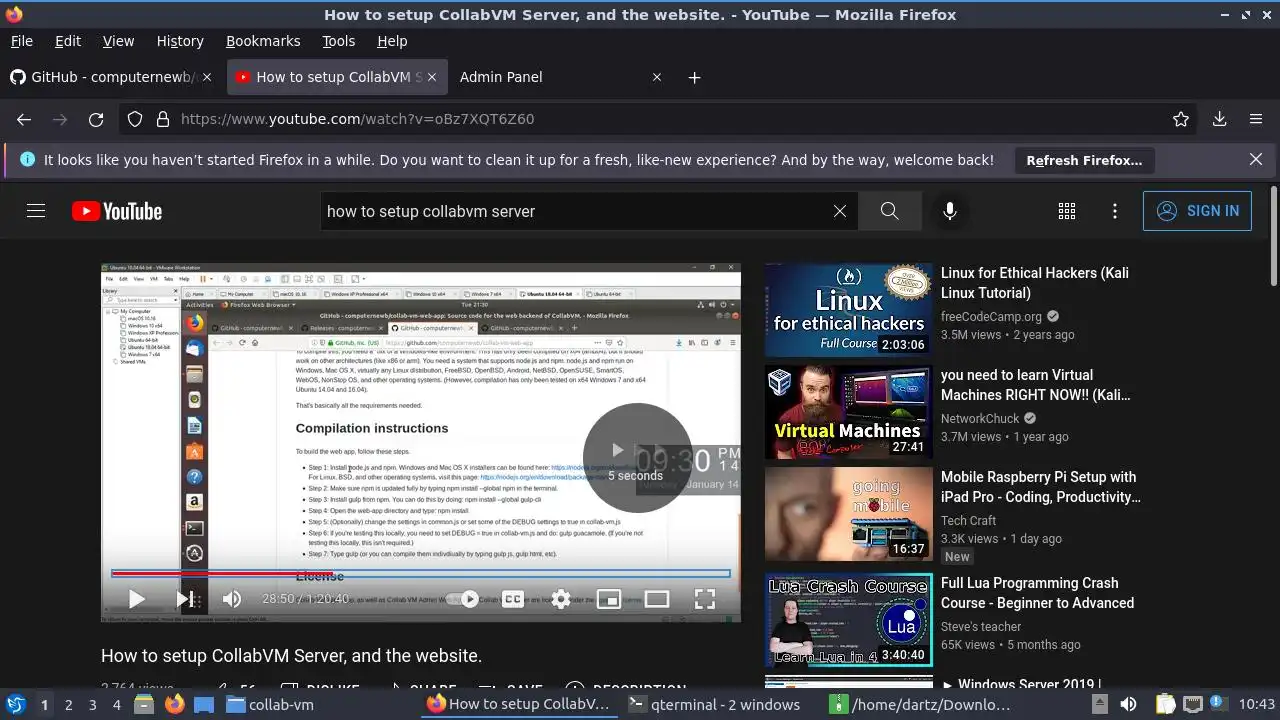Click the 10:43 clock in the tray
This screenshot has width=1280, height=720.
(x=1257, y=705)
